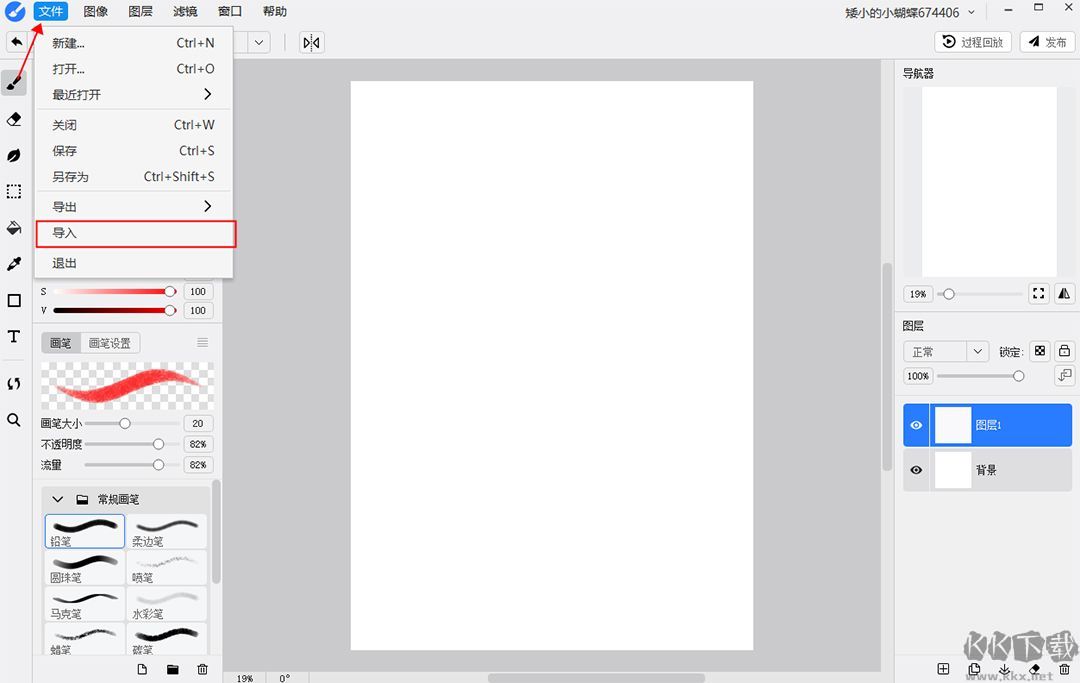Open the 图层 menu in menu bar

click(x=141, y=11)
